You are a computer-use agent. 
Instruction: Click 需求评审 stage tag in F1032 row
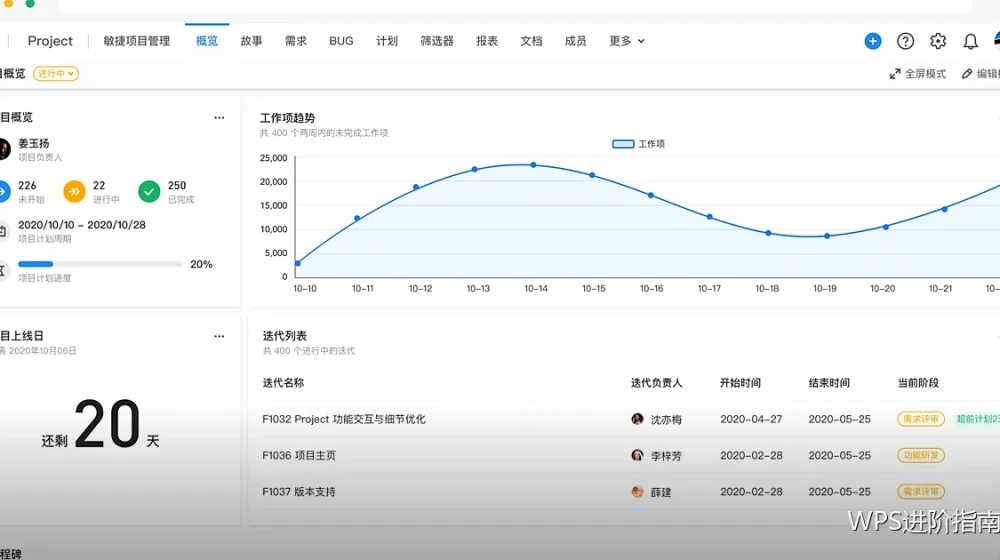921,419
